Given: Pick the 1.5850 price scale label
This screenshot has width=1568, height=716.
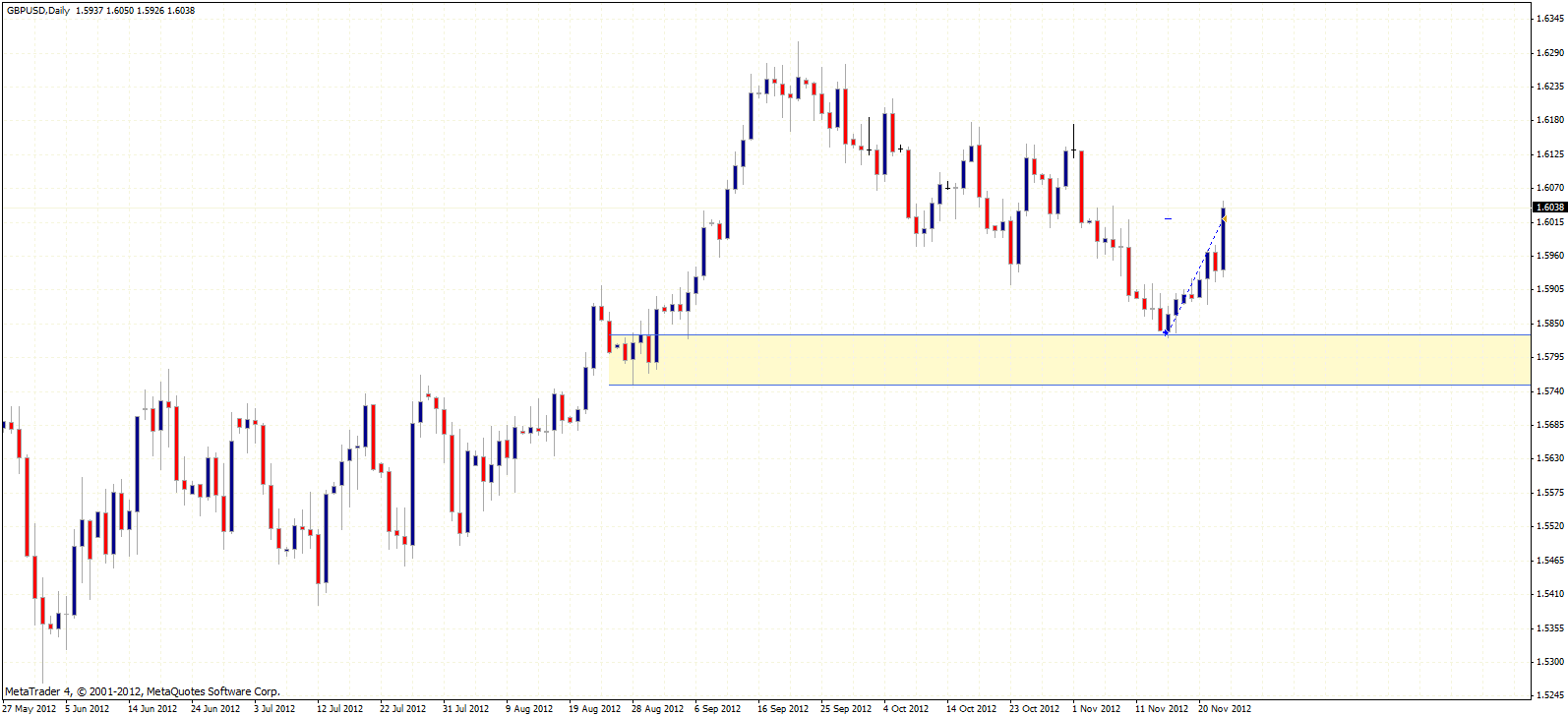Looking at the screenshot, I should [1550, 324].
